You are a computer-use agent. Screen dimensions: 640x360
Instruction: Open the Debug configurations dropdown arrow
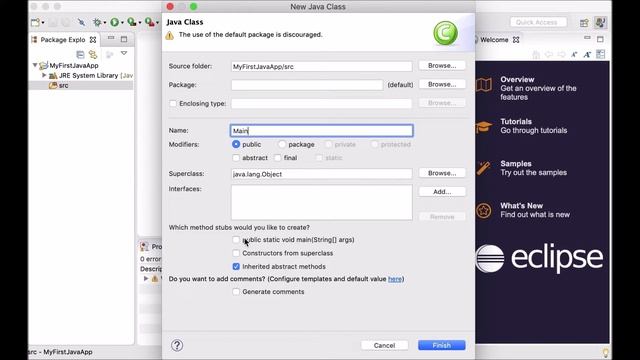[105, 23]
